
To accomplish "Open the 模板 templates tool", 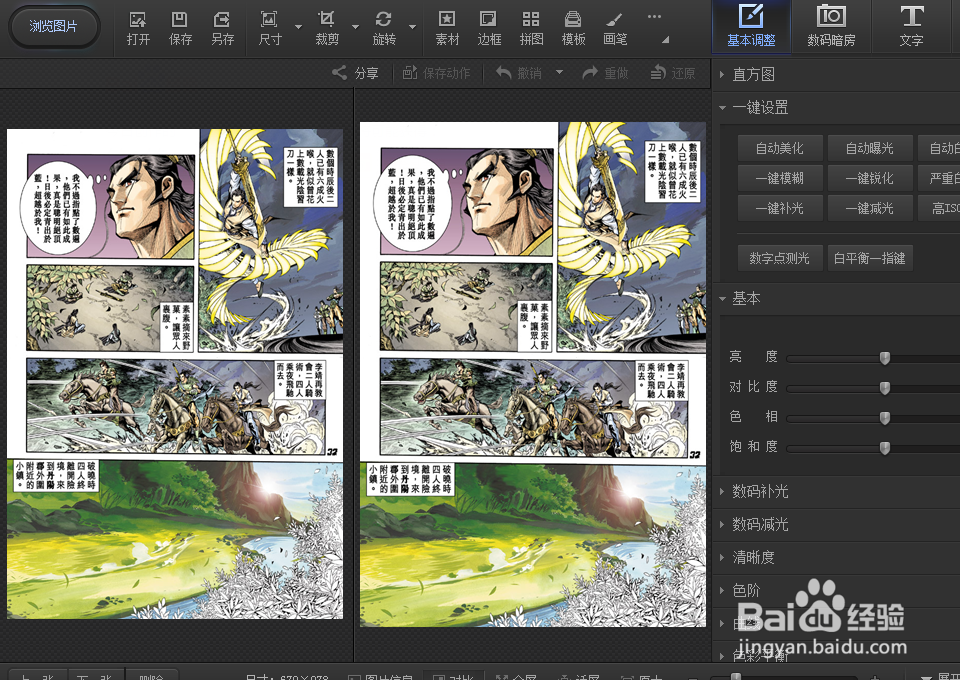I will point(573,28).
